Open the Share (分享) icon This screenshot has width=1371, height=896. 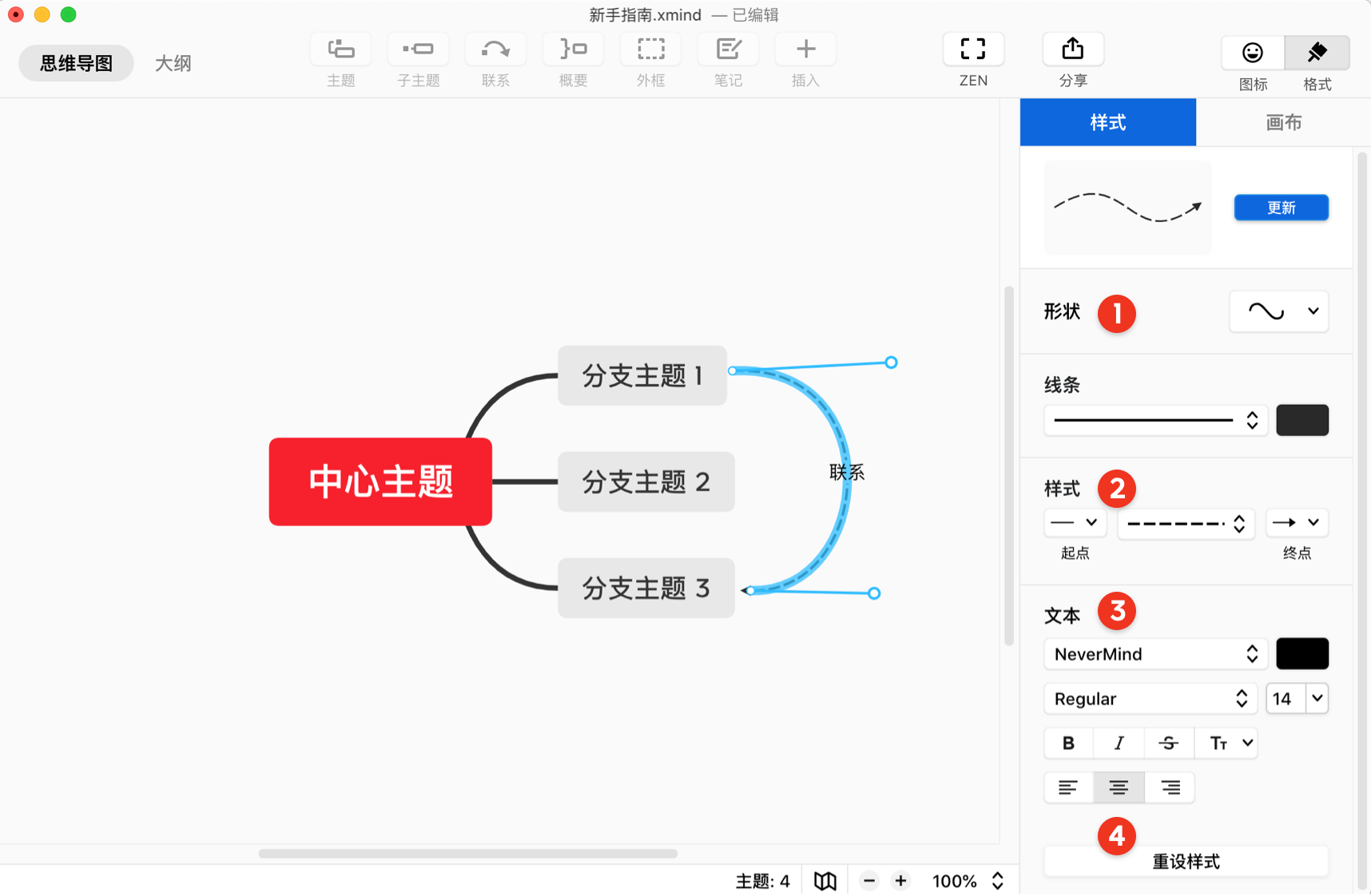(1072, 50)
